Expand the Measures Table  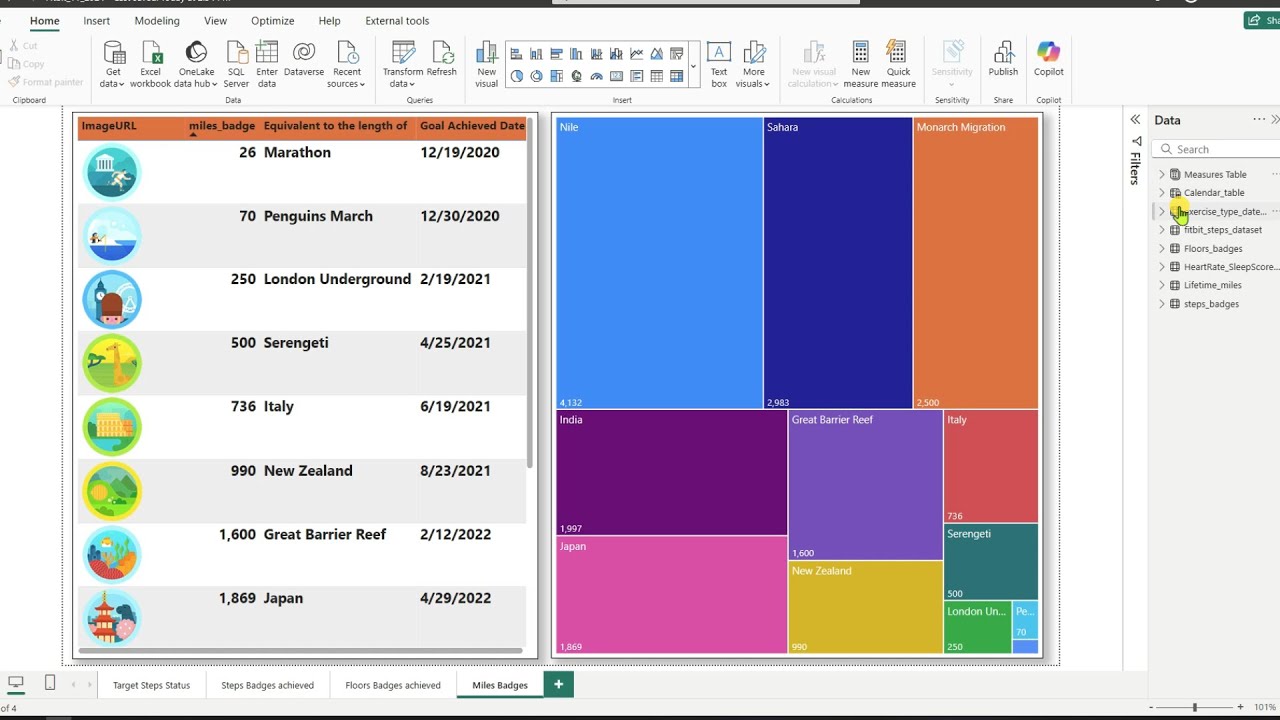1162,174
